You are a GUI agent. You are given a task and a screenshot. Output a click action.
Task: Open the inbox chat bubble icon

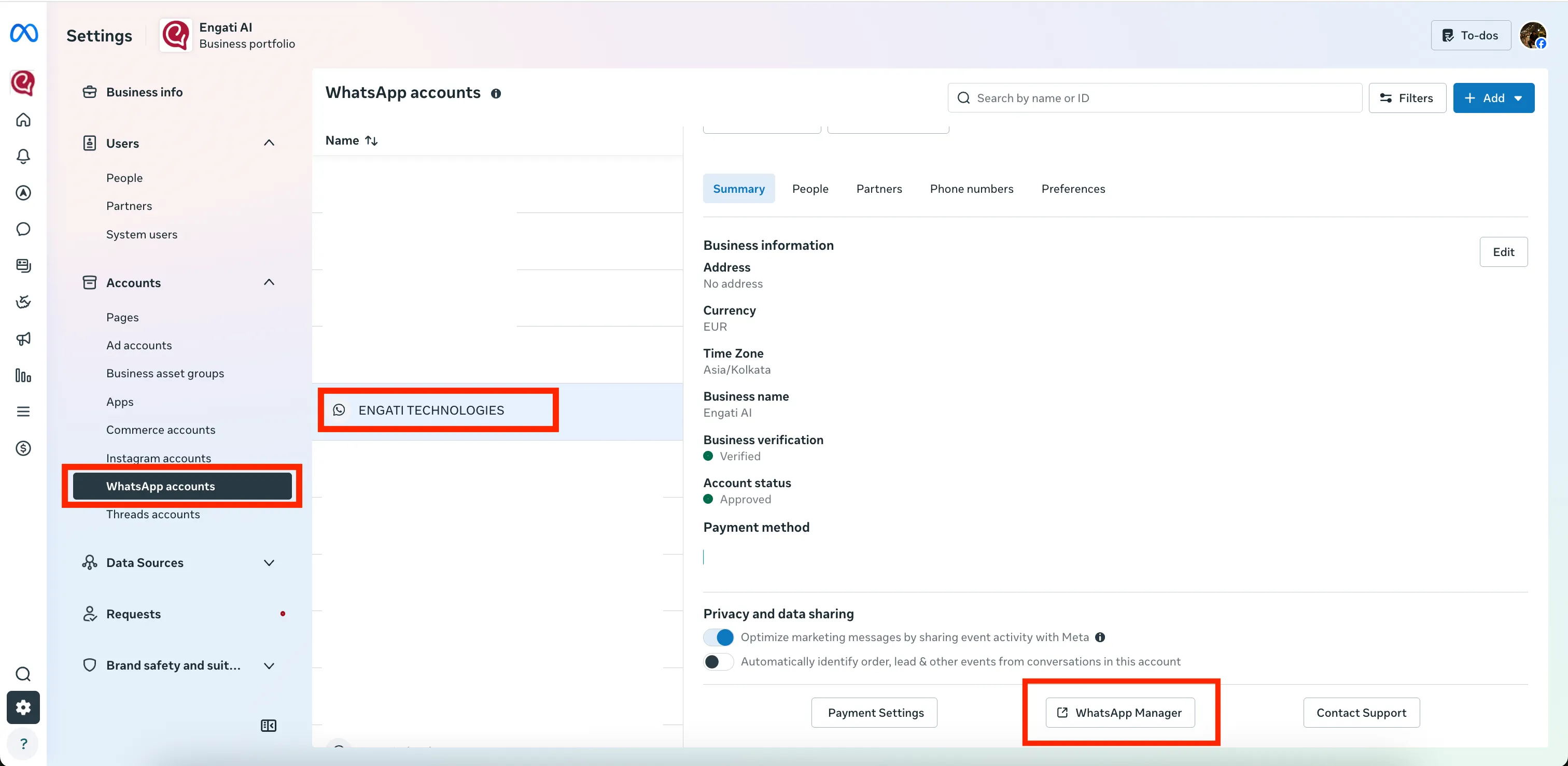tap(23, 230)
